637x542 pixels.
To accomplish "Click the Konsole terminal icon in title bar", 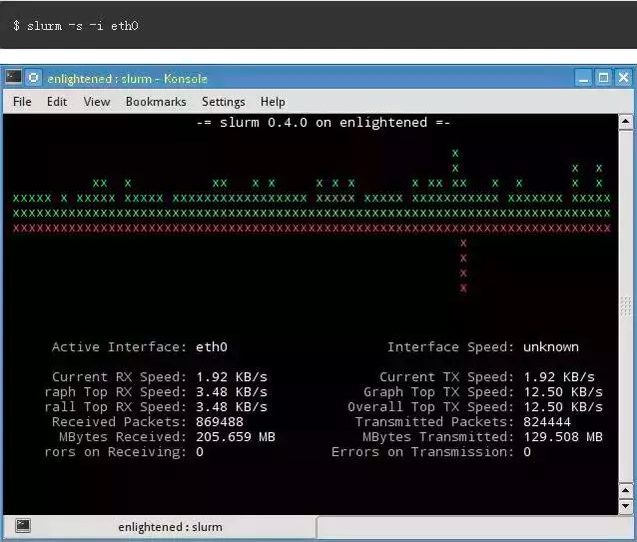I will pyautogui.click(x=13, y=77).
